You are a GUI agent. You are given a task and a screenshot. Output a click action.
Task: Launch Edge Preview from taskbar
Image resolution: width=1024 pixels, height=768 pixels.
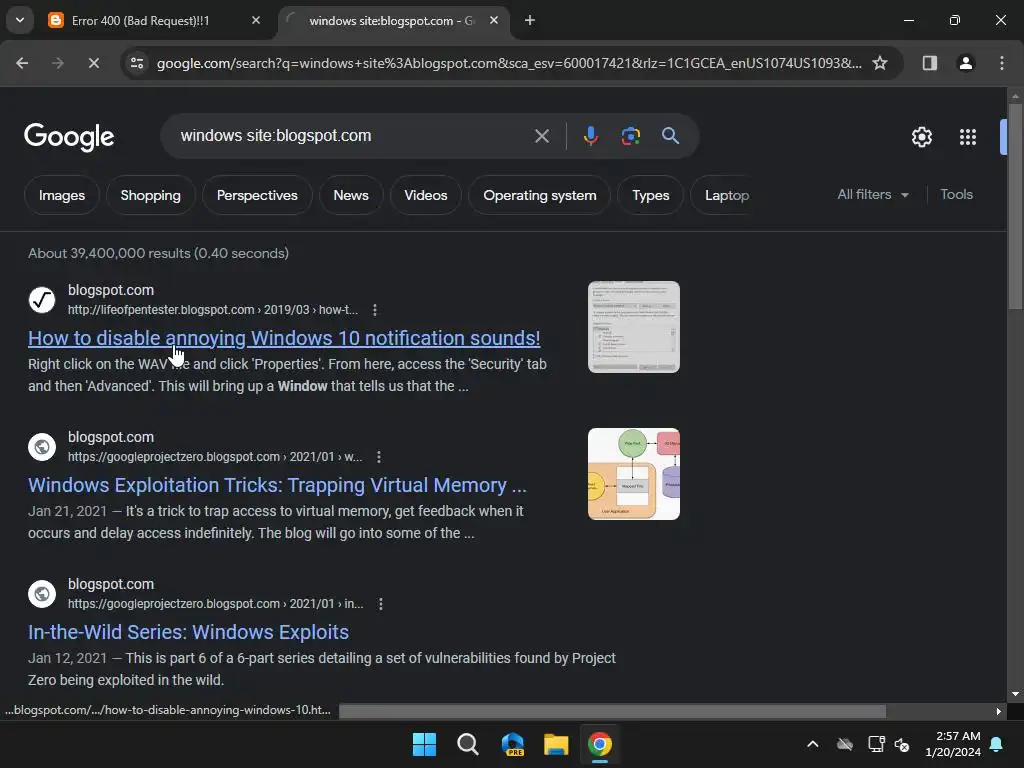coord(513,744)
